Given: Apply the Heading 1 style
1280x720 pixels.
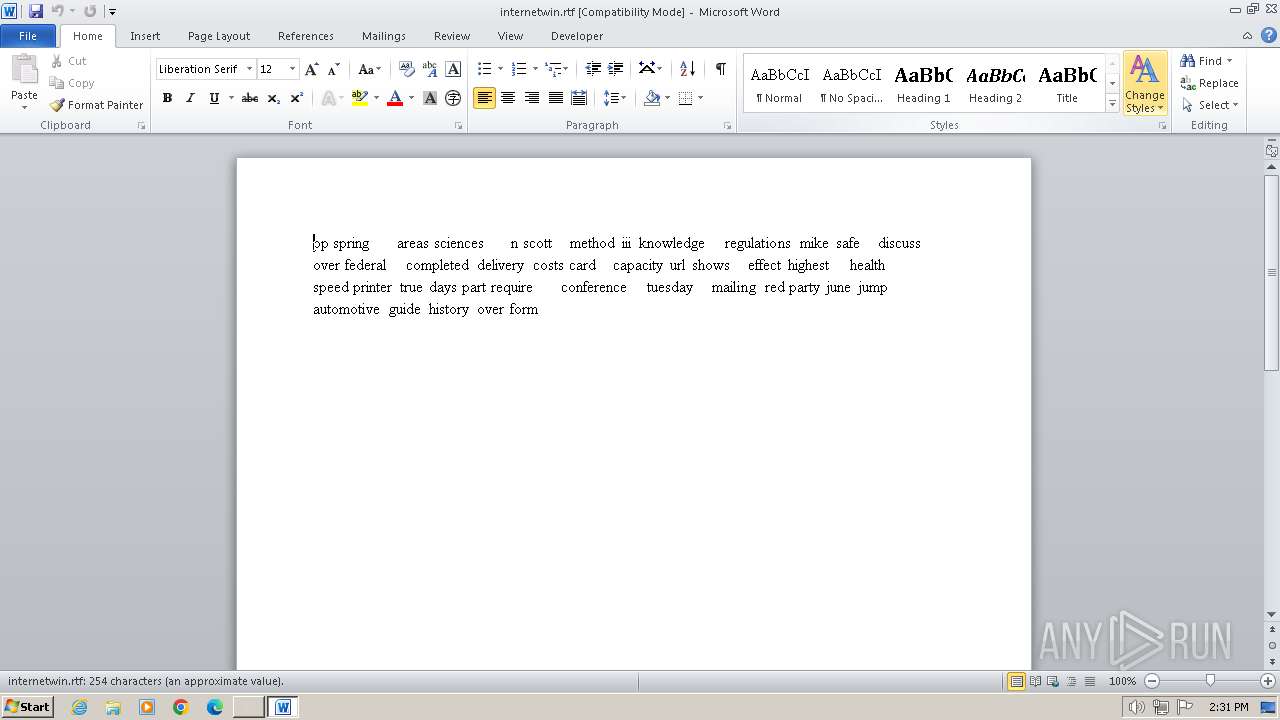Looking at the screenshot, I should (x=923, y=84).
